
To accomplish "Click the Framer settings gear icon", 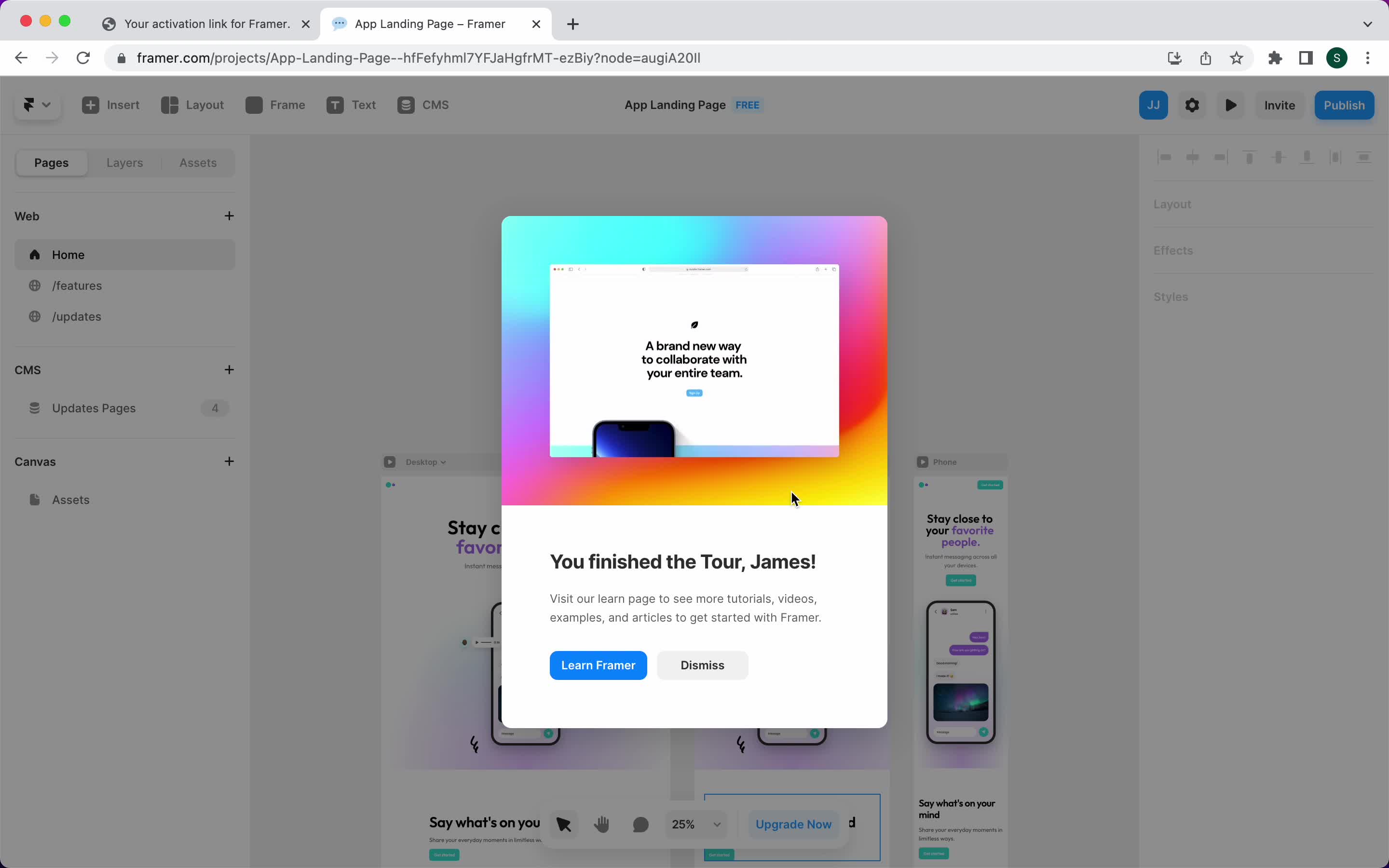I will point(1192,105).
